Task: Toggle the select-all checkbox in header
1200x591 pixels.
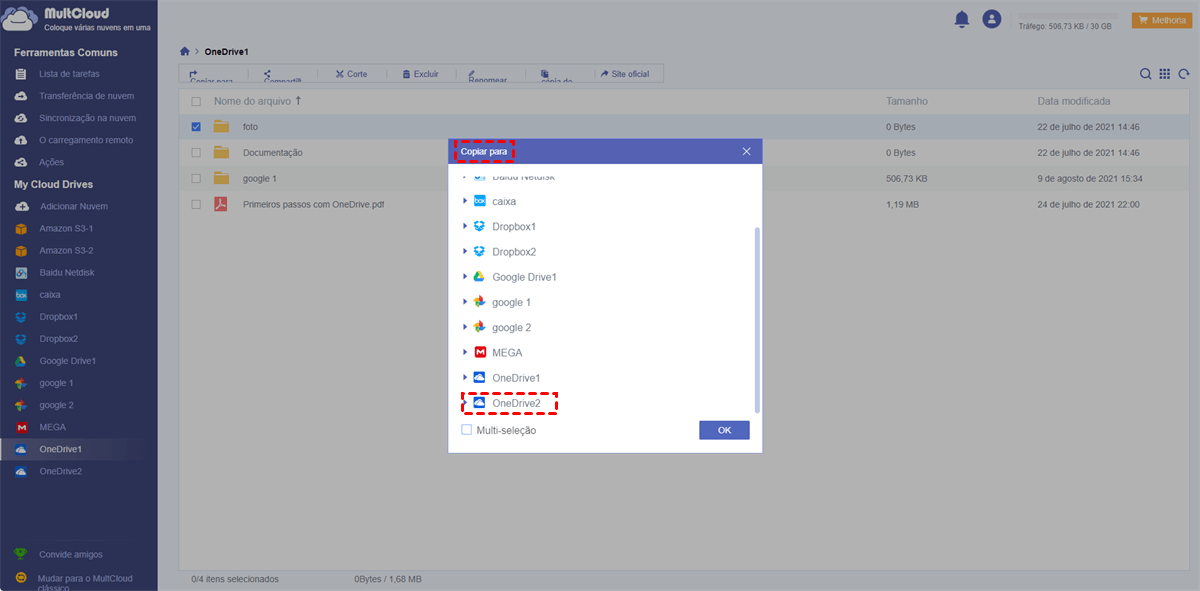Action: [x=196, y=102]
